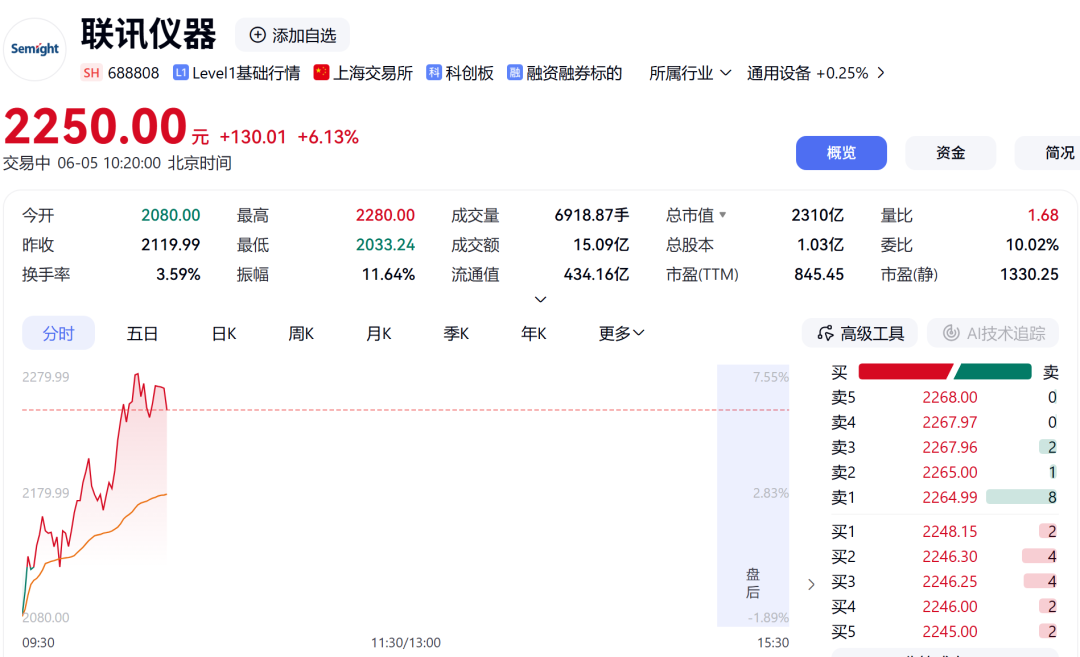Click the 买1 price 2248.15
The width and height of the screenshot is (1080, 657).
click(950, 532)
